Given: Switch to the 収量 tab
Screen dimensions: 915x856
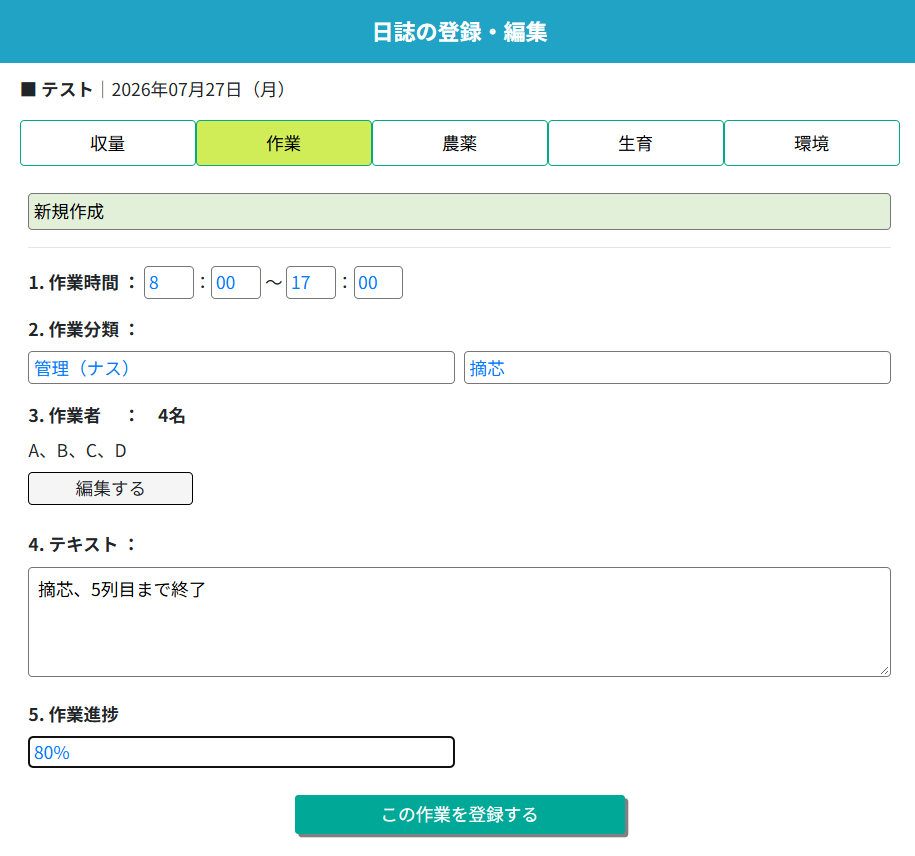Looking at the screenshot, I should coord(108,143).
